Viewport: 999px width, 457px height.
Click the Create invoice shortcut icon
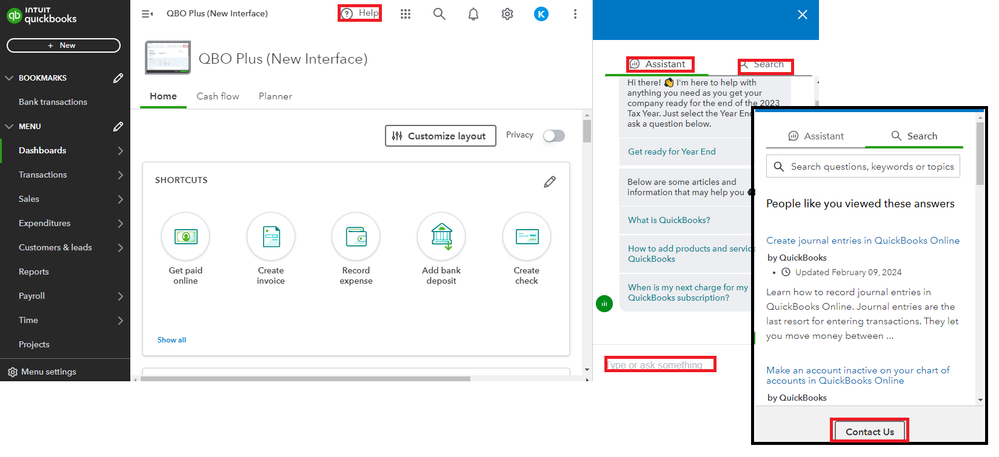click(271, 236)
